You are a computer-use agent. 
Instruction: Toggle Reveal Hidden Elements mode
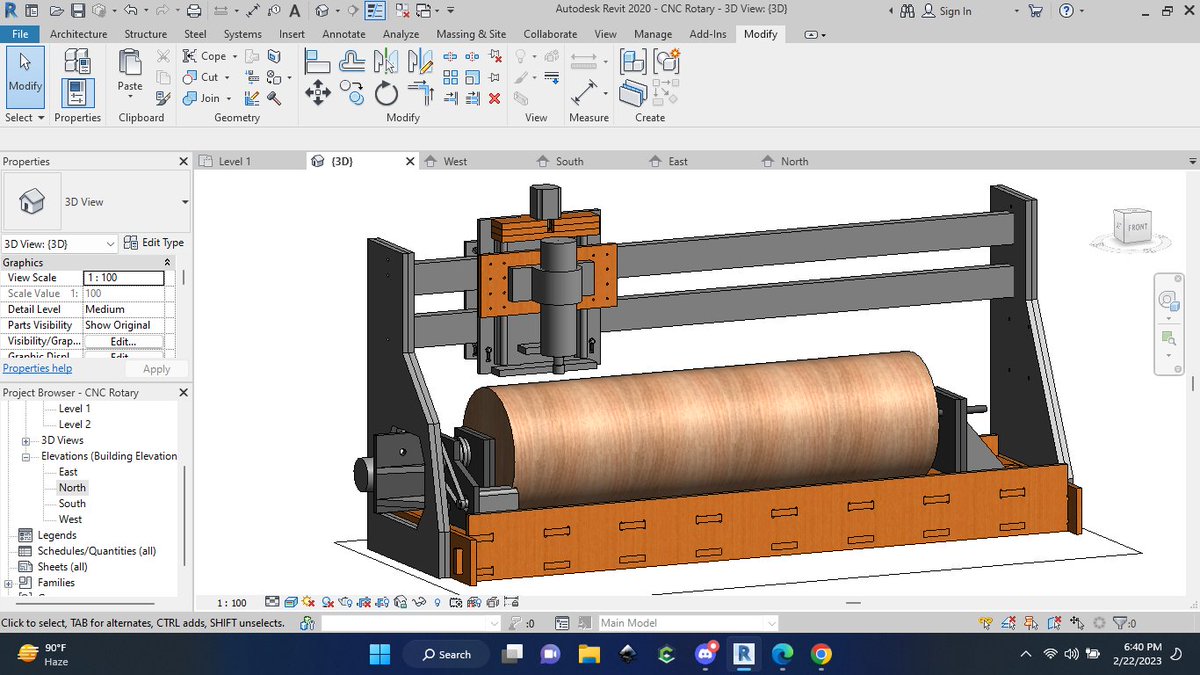click(x=438, y=602)
